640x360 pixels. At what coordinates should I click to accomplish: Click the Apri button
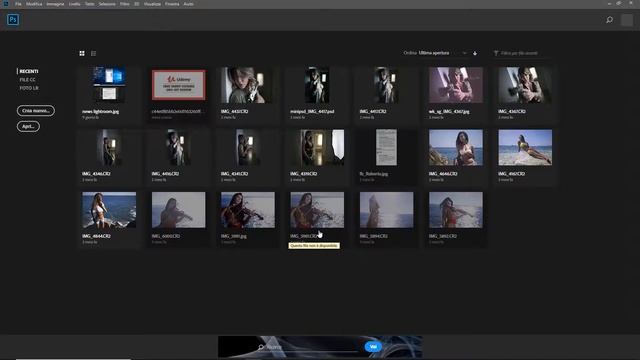[28, 127]
